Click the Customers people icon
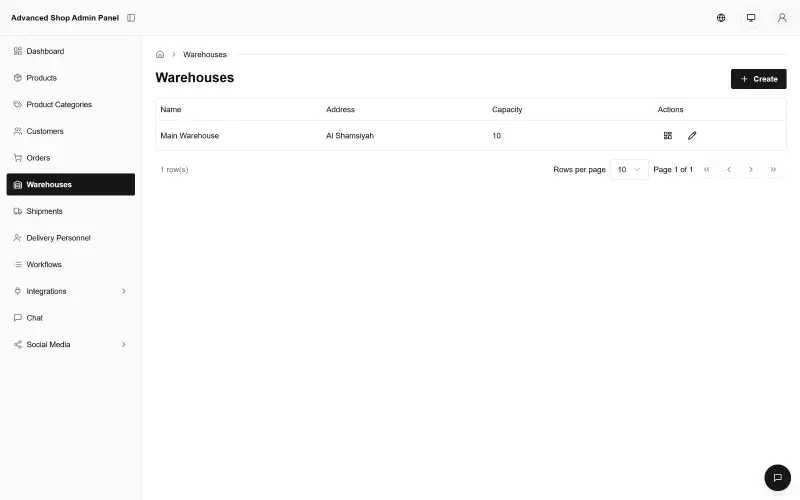Screen dimensions: 800x500 [x=18, y=131]
